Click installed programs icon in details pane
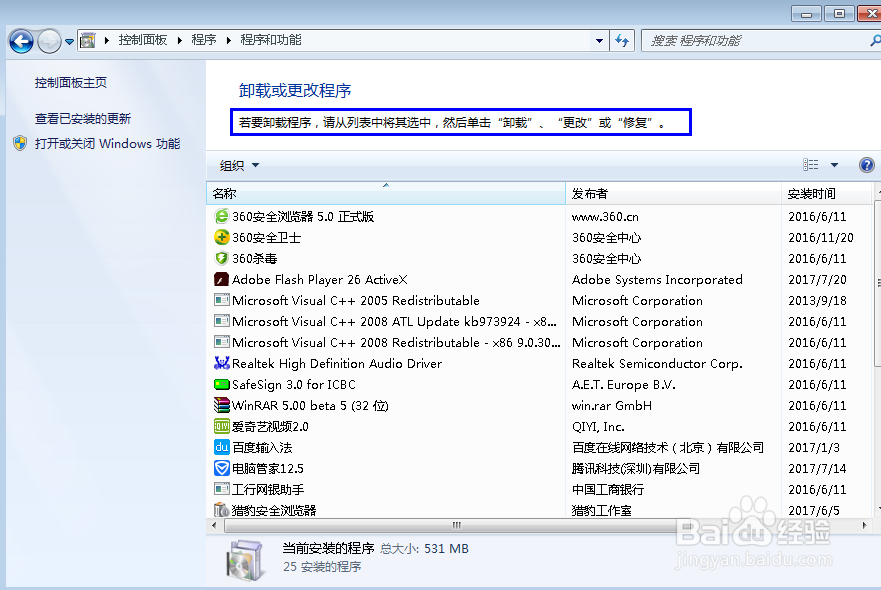The height and width of the screenshot is (590, 881). click(x=244, y=560)
